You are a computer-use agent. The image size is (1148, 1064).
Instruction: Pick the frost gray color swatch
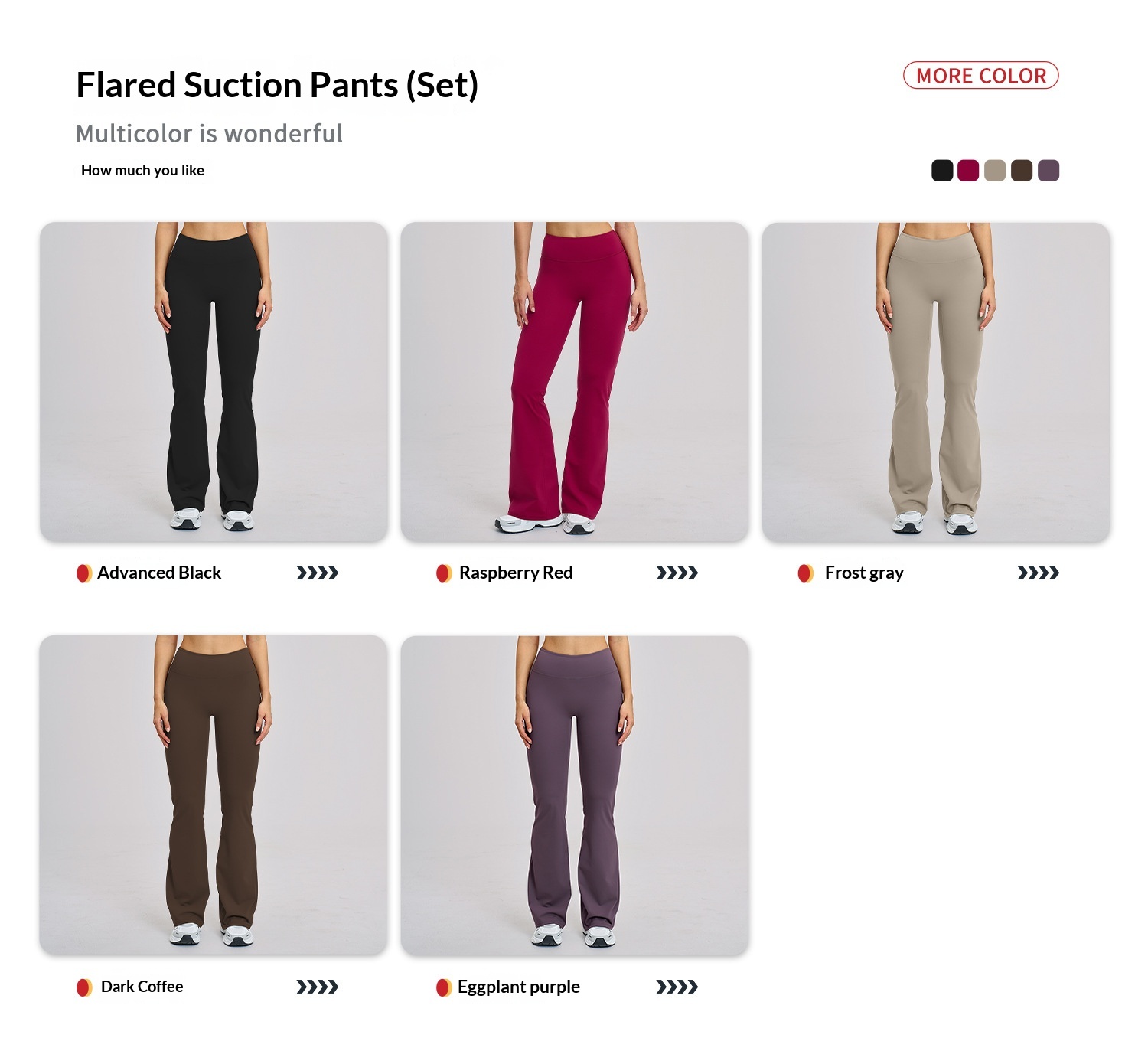coord(995,171)
